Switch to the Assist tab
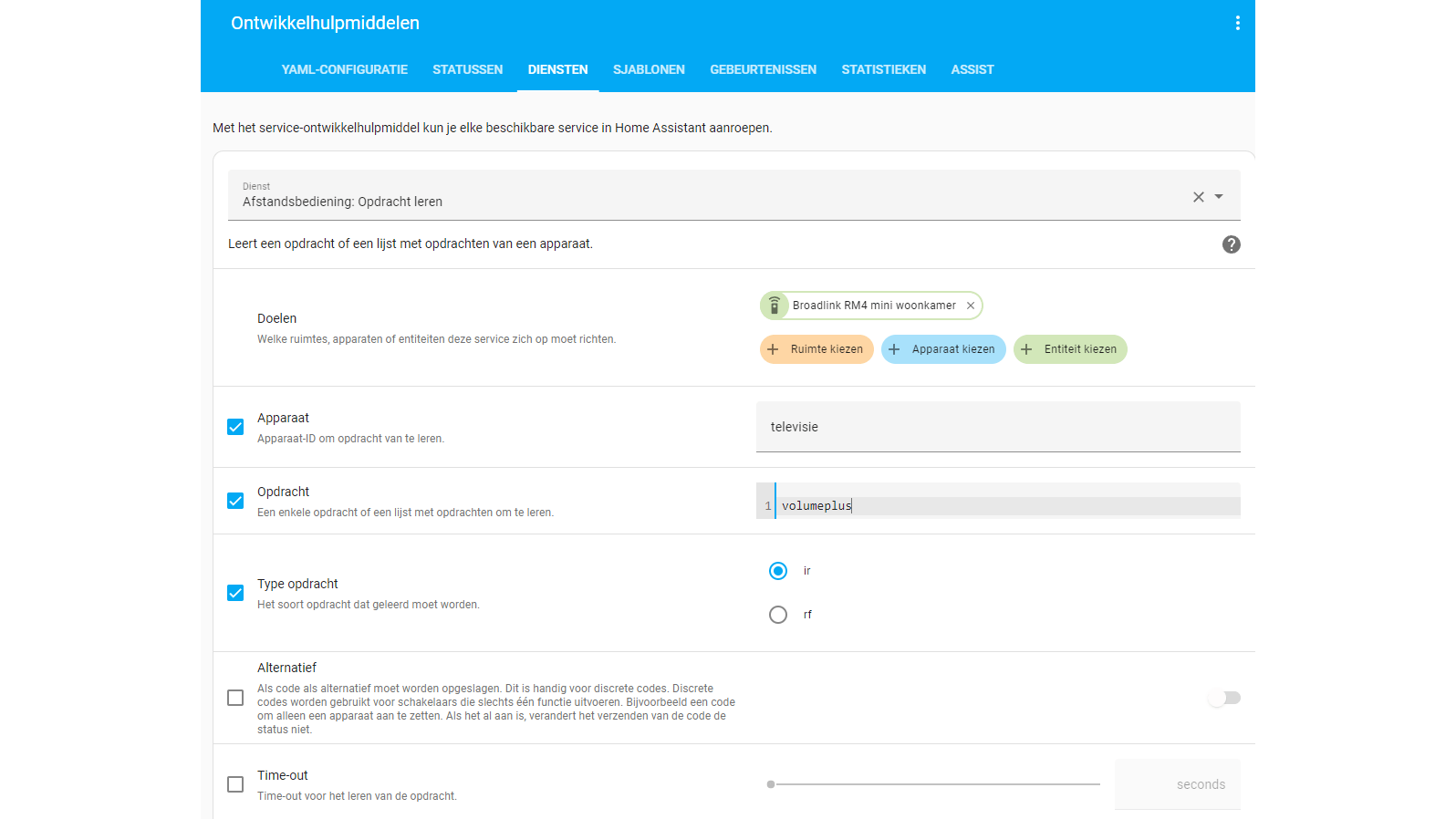The image size is (1456, 819). 972,69
